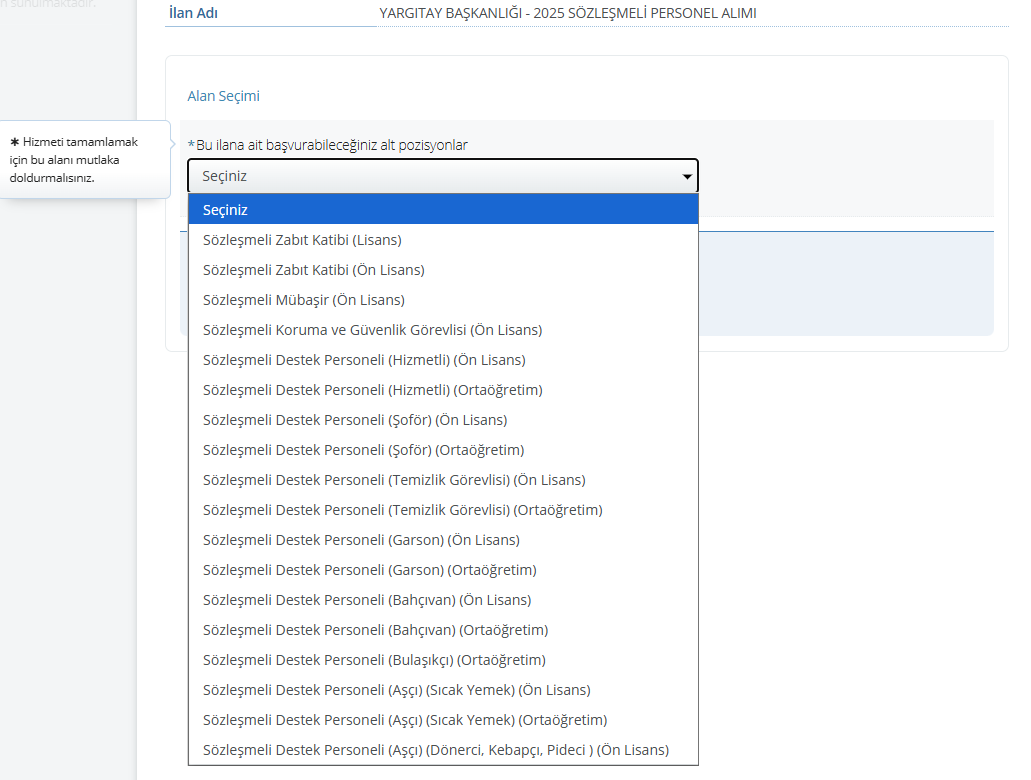The width and height of the screenshot is (1031, 780).
Task: Click the 'Bu ilana ait başvurabileceğiniz alt pozisyonlar' label
Action: (332, 145)
